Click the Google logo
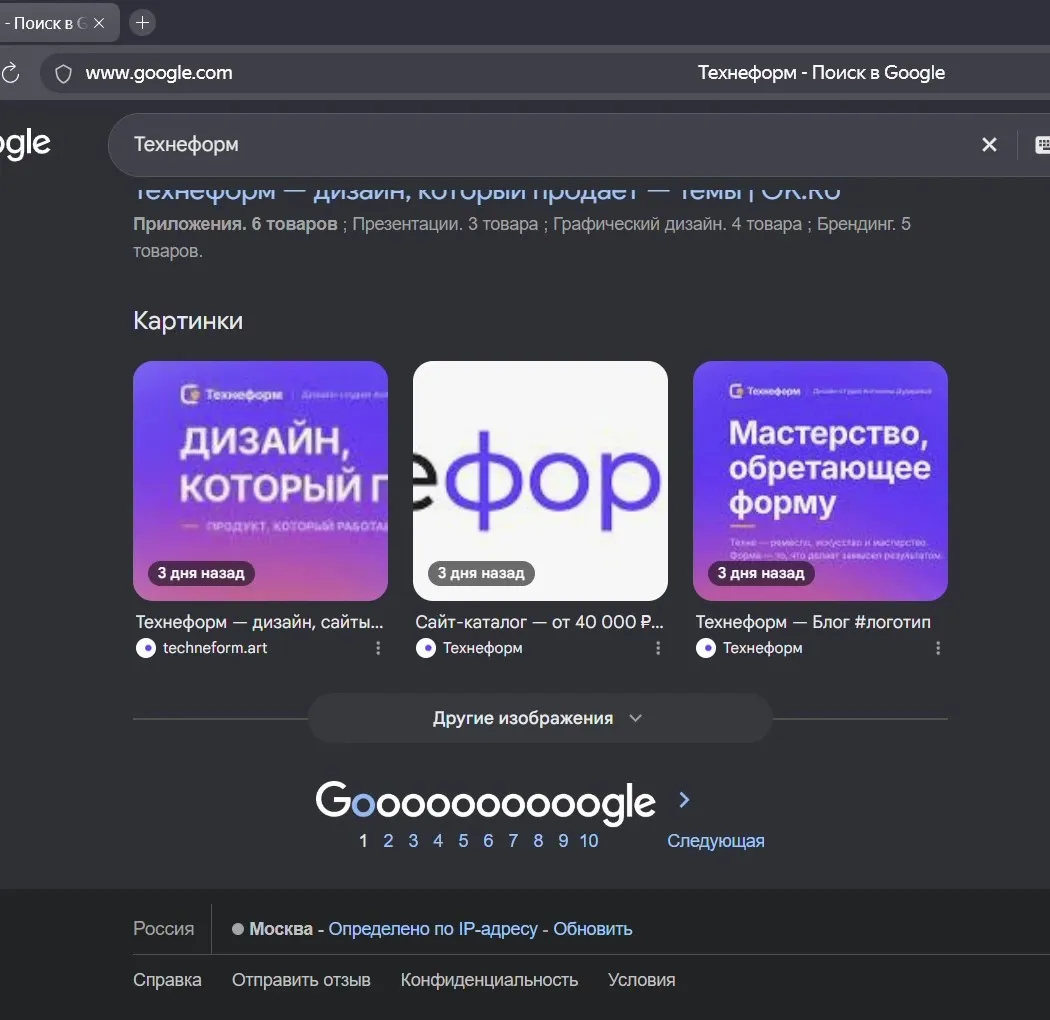This screenshot has height=1020, width=1050. click(x=25, y=144)
